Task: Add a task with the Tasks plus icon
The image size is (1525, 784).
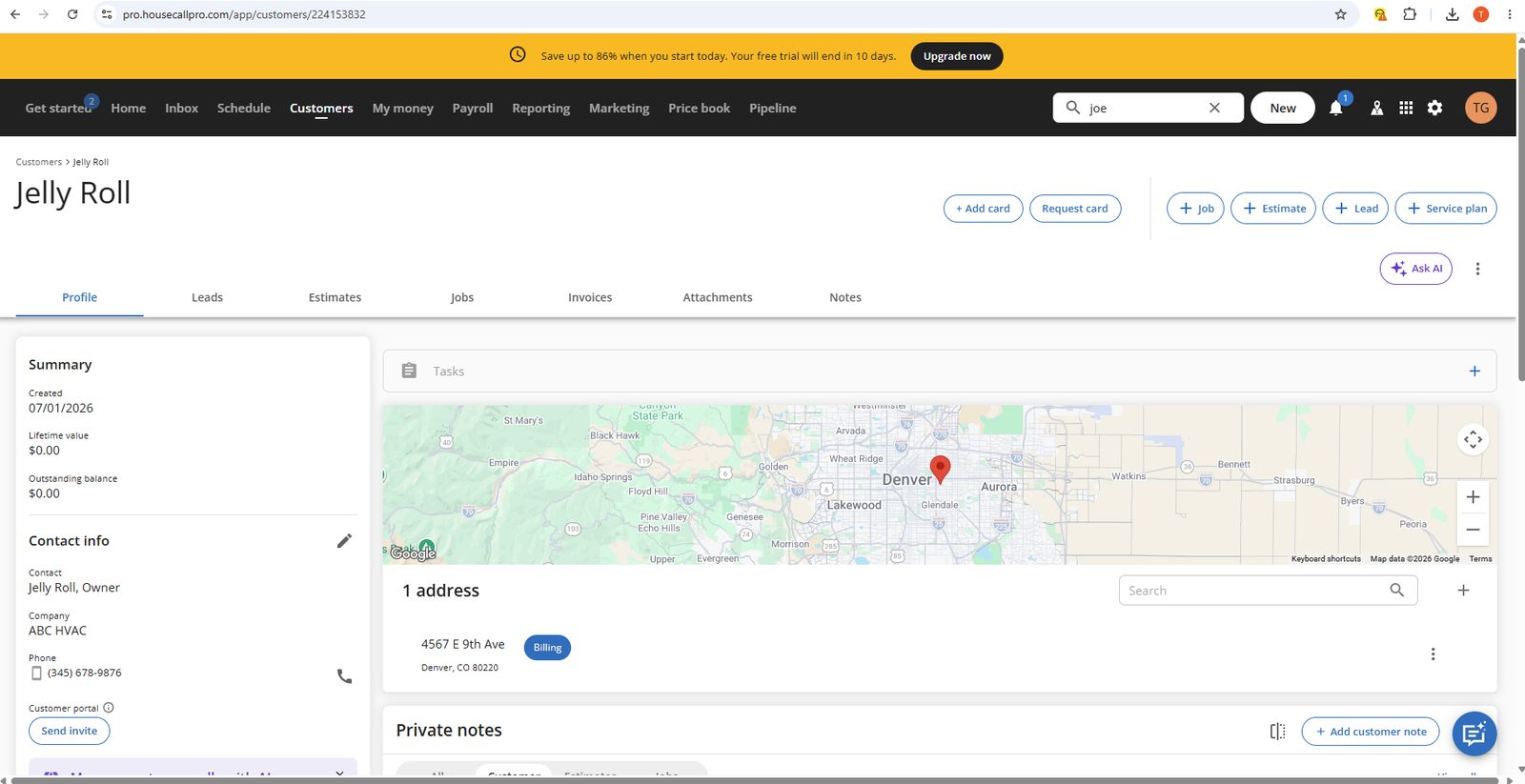Action: [x=1474, y=372]
